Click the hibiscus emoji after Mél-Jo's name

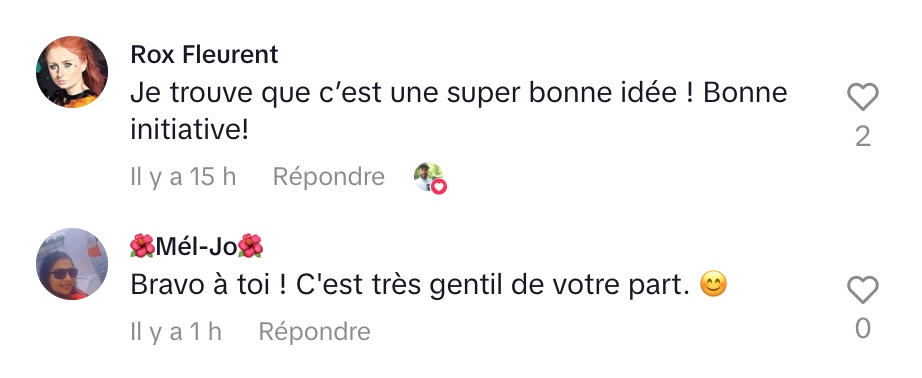point(250,246)
